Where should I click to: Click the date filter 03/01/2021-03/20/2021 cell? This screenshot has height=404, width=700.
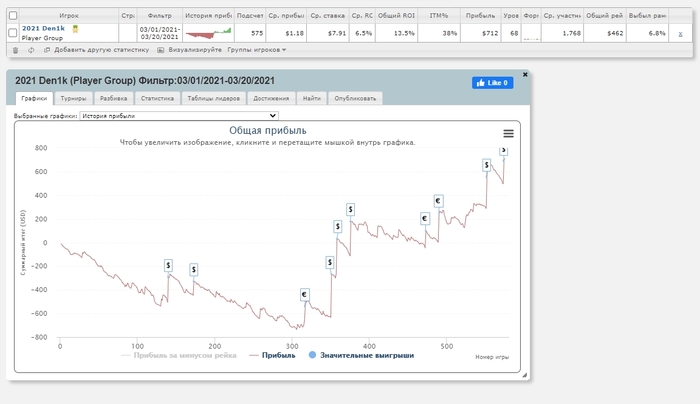pos(159,33)
